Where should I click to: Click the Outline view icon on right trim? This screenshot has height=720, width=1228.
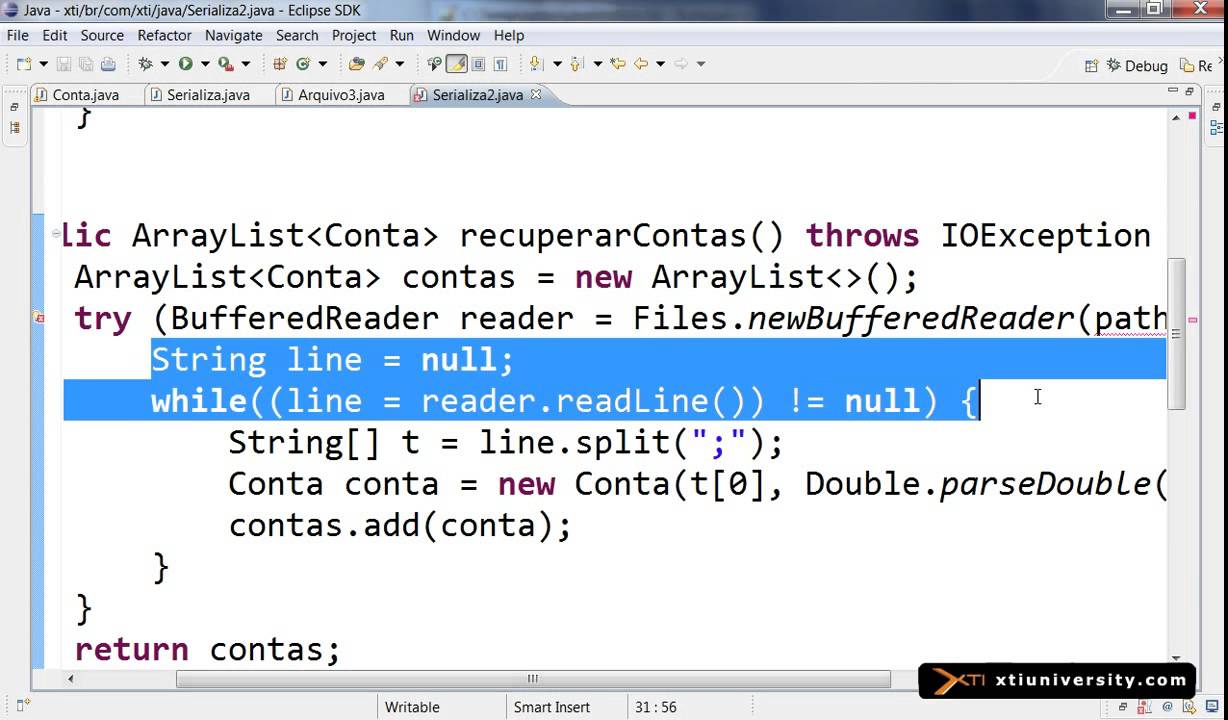(x=1217, y=127)
